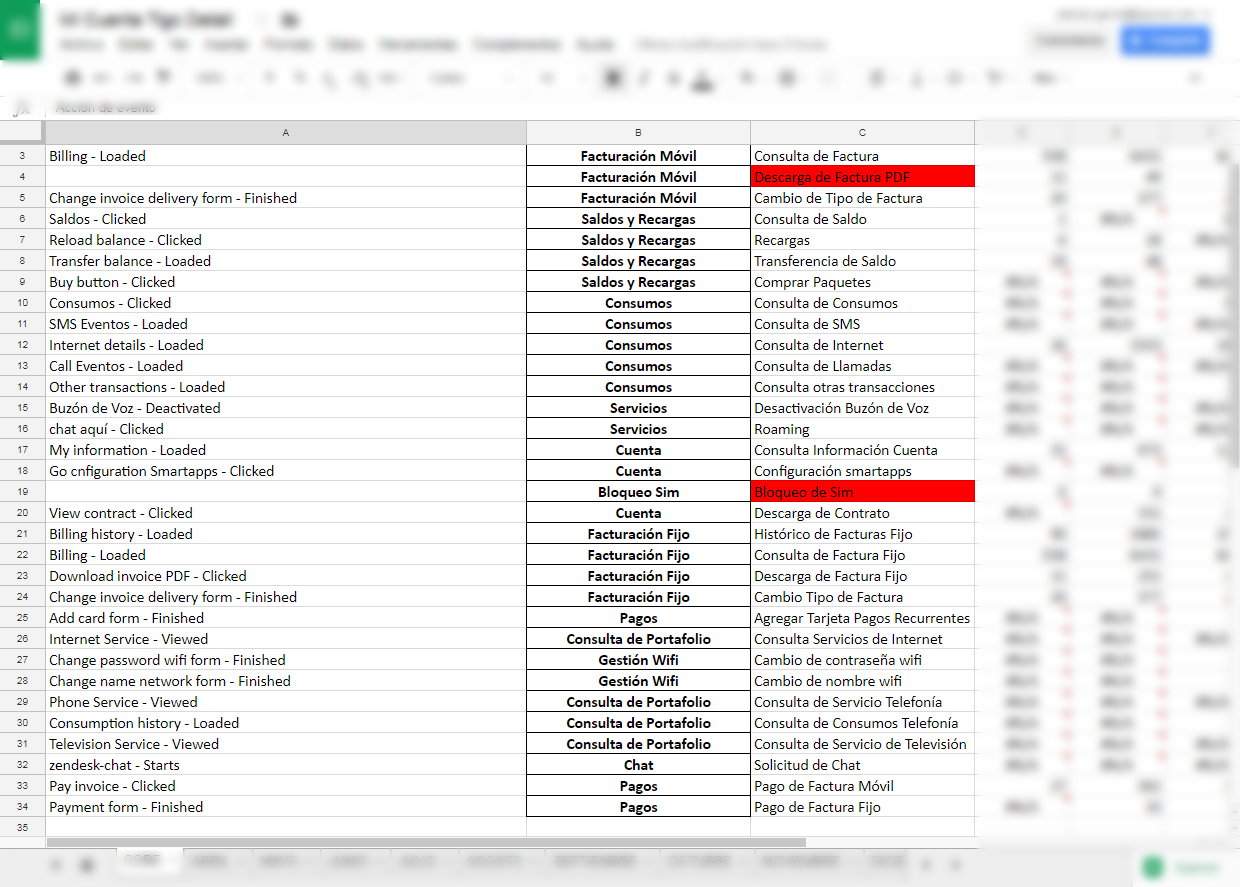Image resolution: width=1240 pixels, height=887 pixels.
Task: Click the select-all corner box
Action: coord(22,132)
